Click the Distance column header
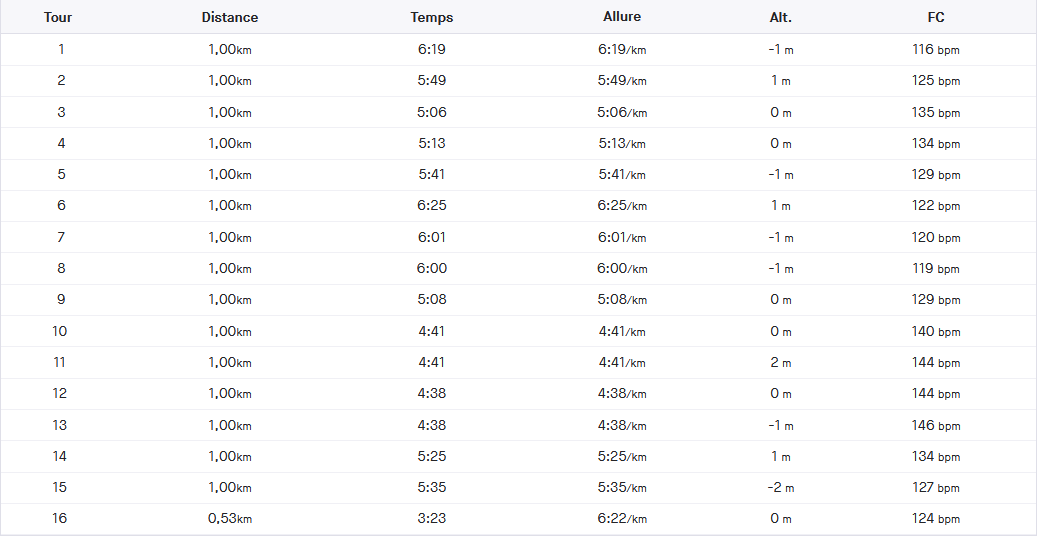Viewport: 1038px width, 536px height. click(229, 17)
